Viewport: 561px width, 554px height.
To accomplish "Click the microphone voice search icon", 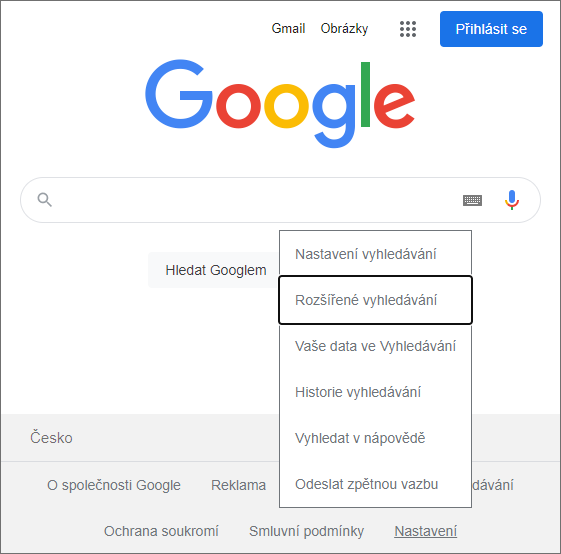I will pos(512,200).
